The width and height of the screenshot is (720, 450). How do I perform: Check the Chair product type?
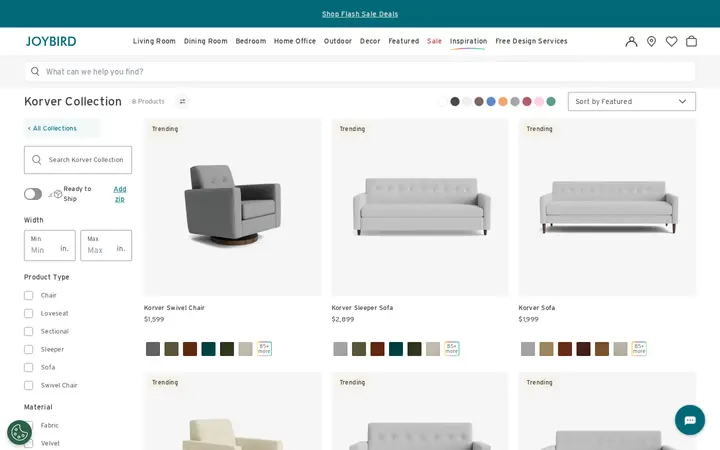coord(28,295)
